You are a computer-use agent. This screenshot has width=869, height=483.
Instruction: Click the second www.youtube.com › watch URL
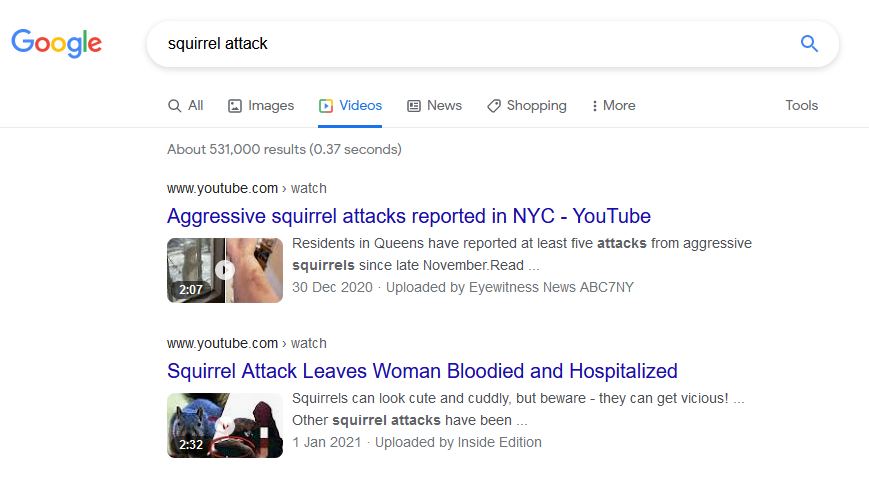pos(247,343)
